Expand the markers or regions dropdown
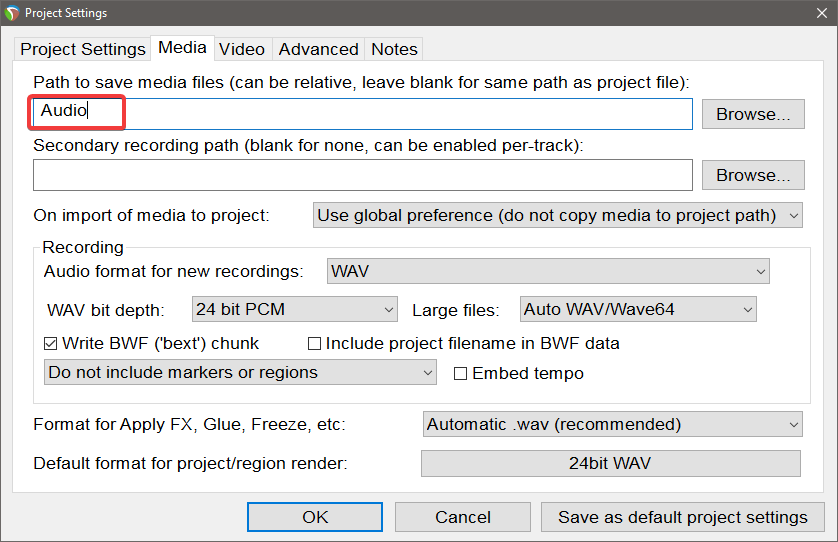 [x=240, y=372]
